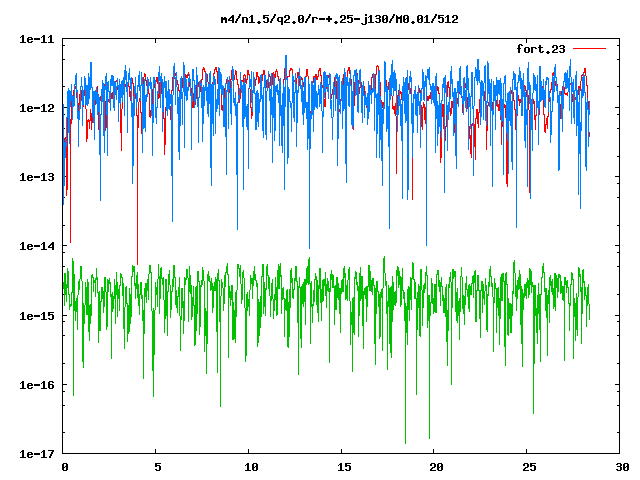Click the 1e-13 y-axis label
This screenshot has width=640, height=480.
pyautogui.click(x=37, y=177)
